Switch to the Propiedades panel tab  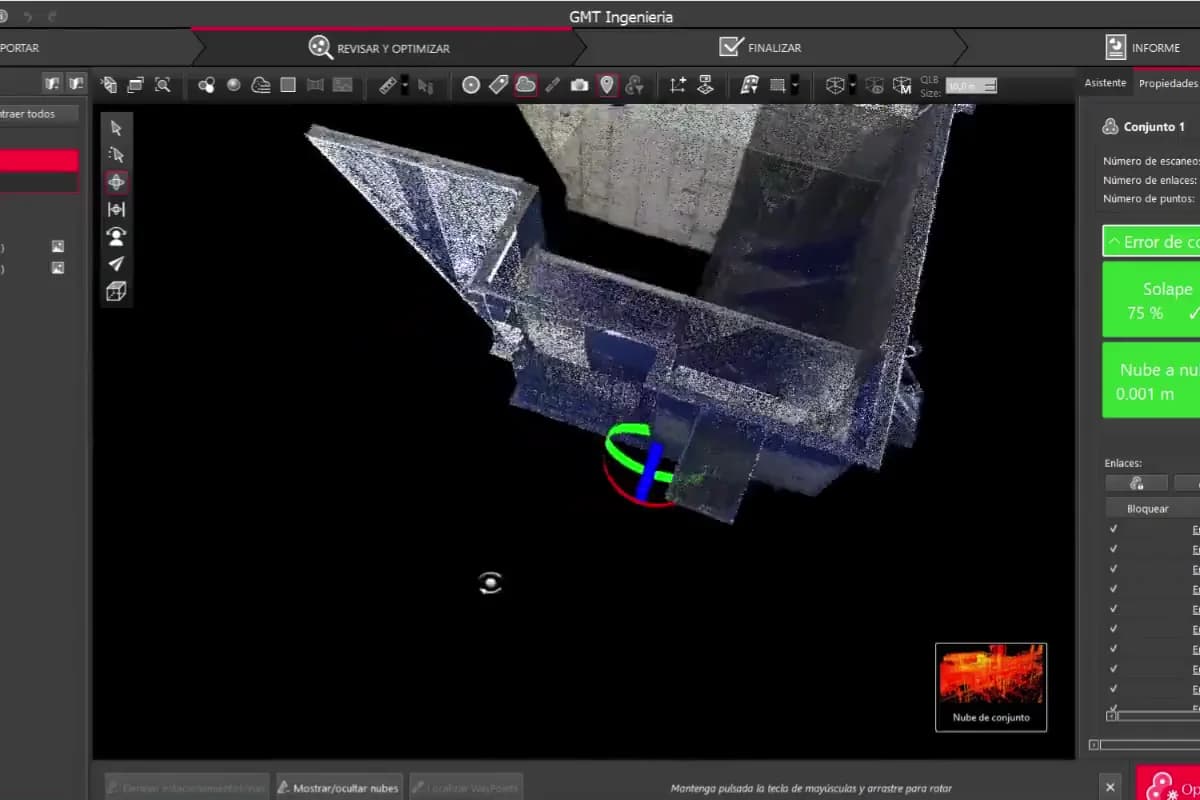(1168, 83)
